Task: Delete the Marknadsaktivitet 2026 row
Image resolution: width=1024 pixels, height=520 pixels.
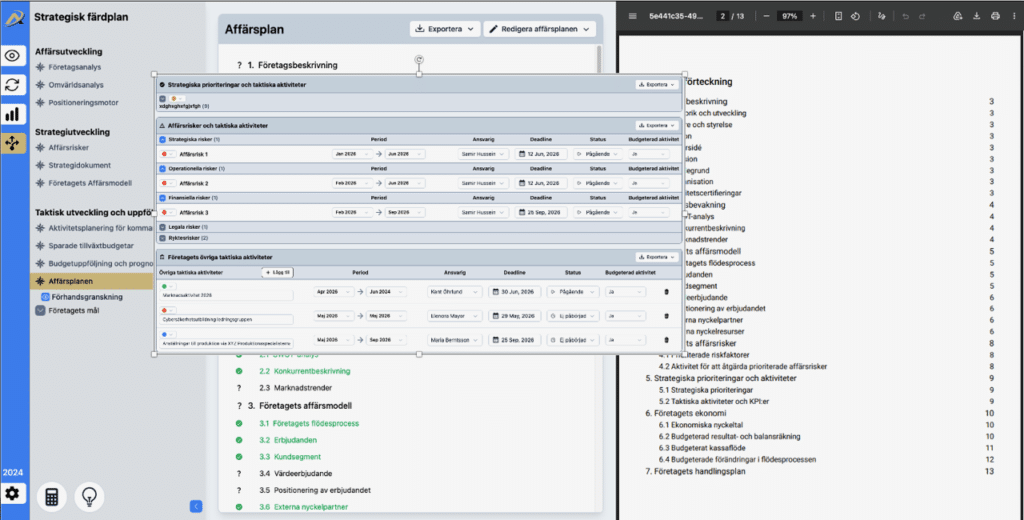Action: pos(667,291)
